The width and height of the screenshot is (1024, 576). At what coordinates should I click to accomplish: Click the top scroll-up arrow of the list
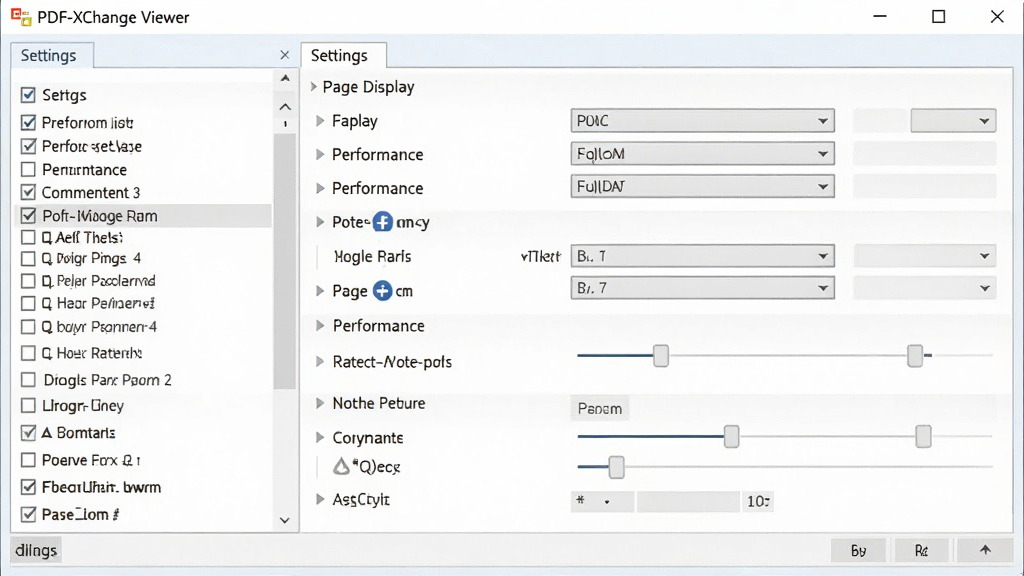point(285,78)
